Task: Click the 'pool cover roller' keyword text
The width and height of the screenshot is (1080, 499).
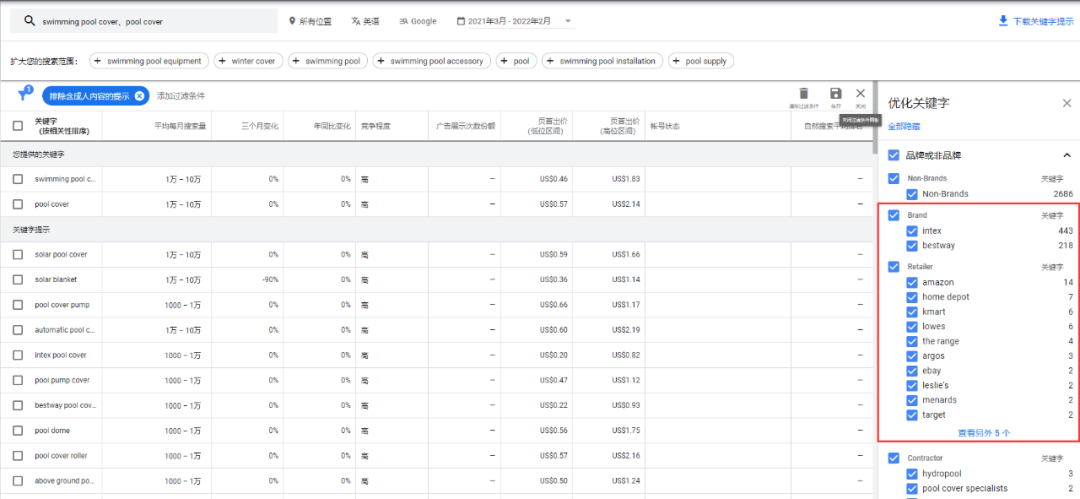Action: (61, 456)
